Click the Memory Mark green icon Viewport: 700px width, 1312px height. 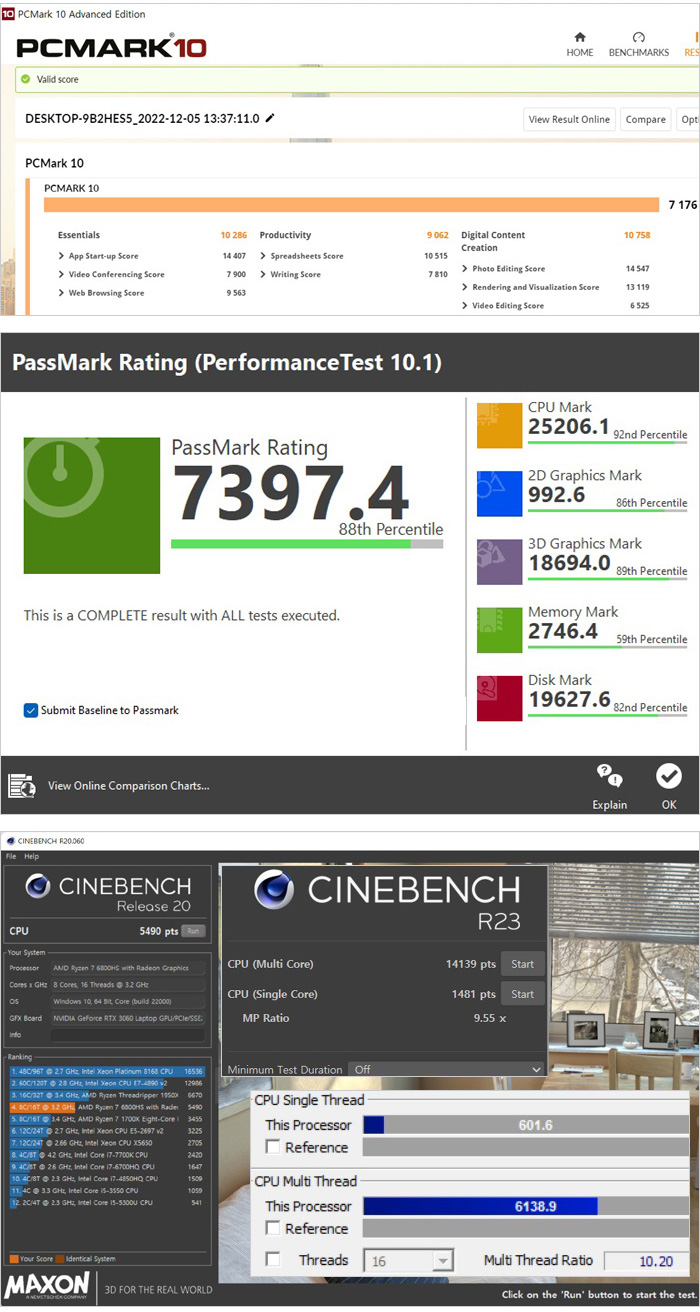(x=499, y=630)
